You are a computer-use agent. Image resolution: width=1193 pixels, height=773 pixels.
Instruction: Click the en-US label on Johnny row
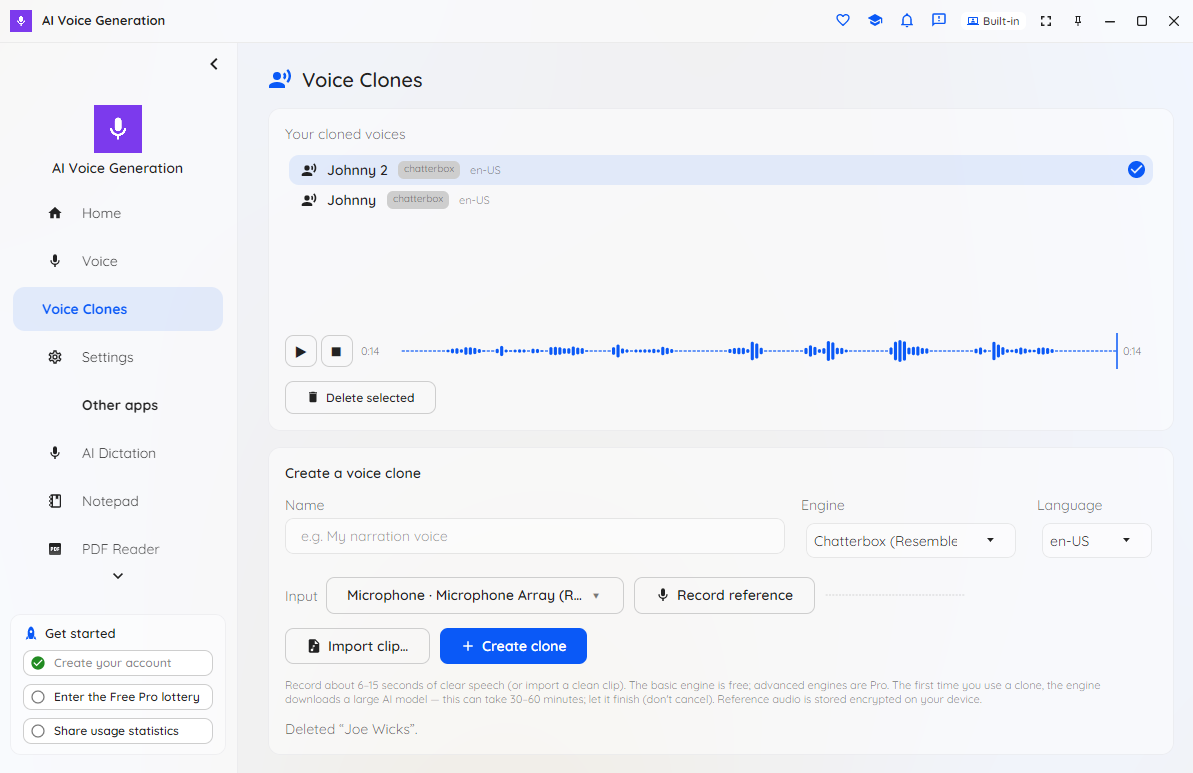coord(474,200)
